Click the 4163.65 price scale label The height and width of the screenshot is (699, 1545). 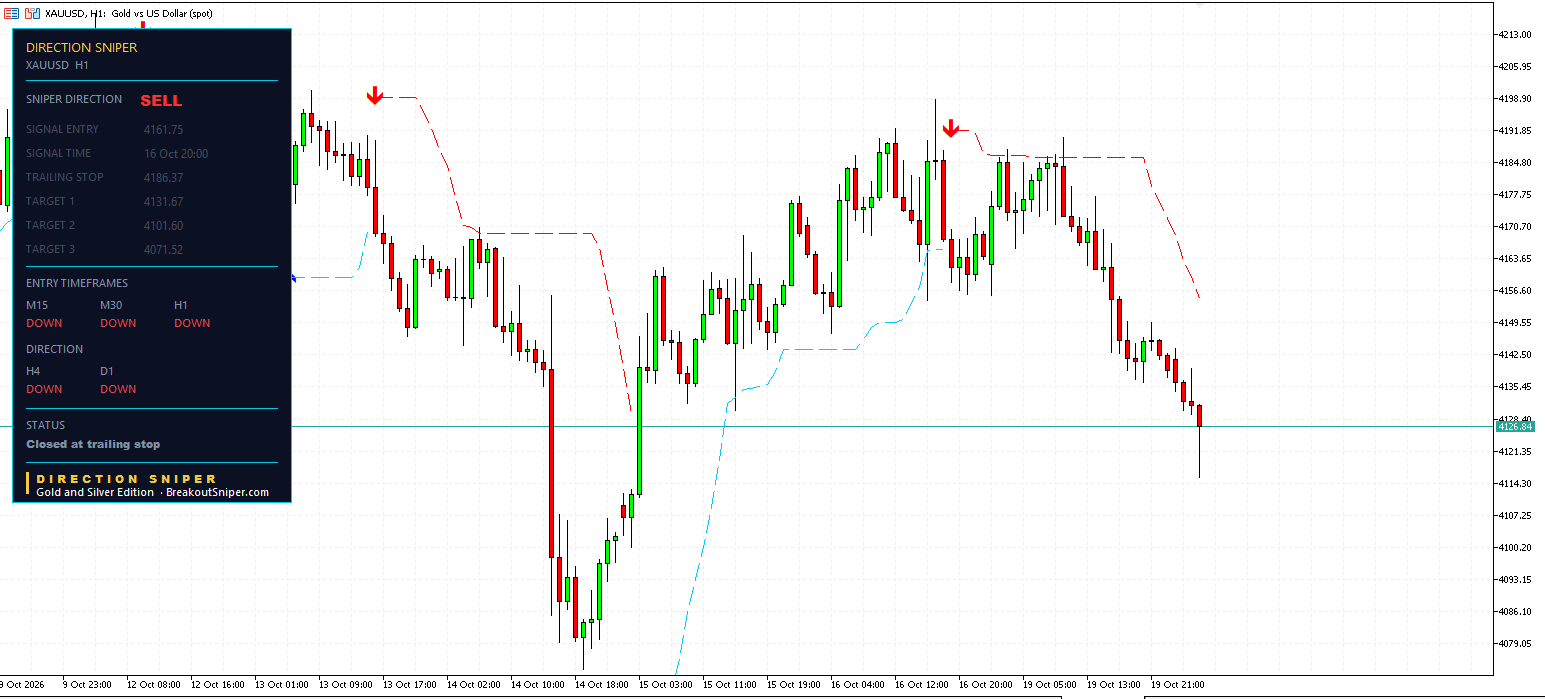pos(1515,259)
